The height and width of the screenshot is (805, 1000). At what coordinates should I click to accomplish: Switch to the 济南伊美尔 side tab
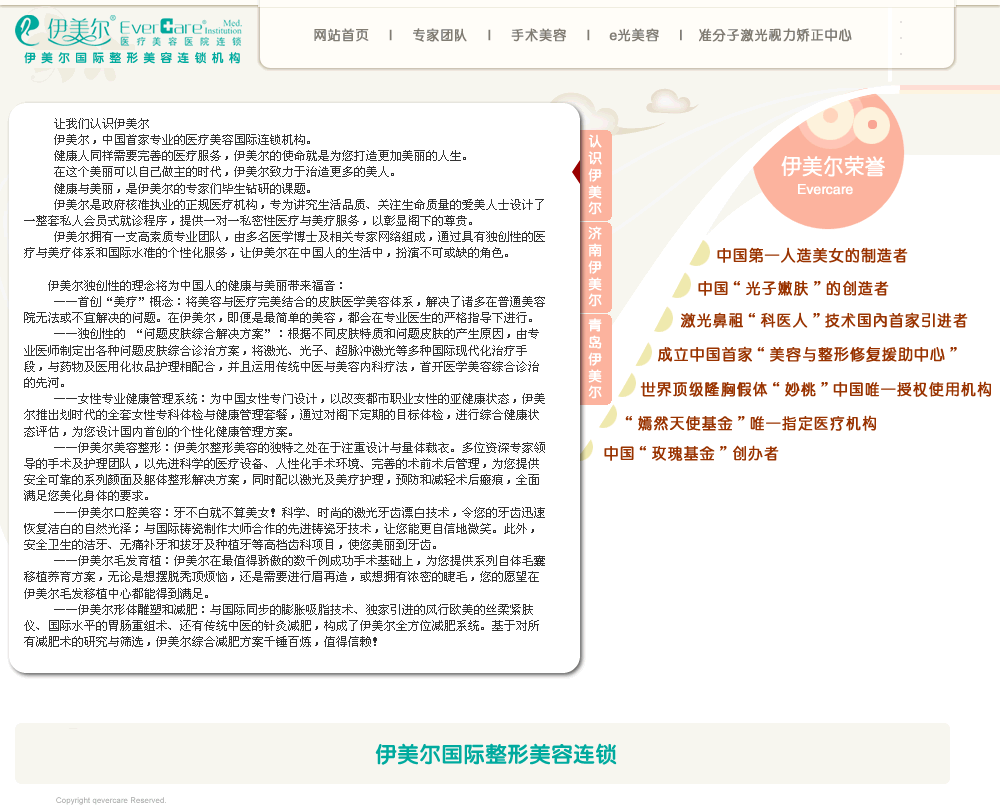(595, 267)
